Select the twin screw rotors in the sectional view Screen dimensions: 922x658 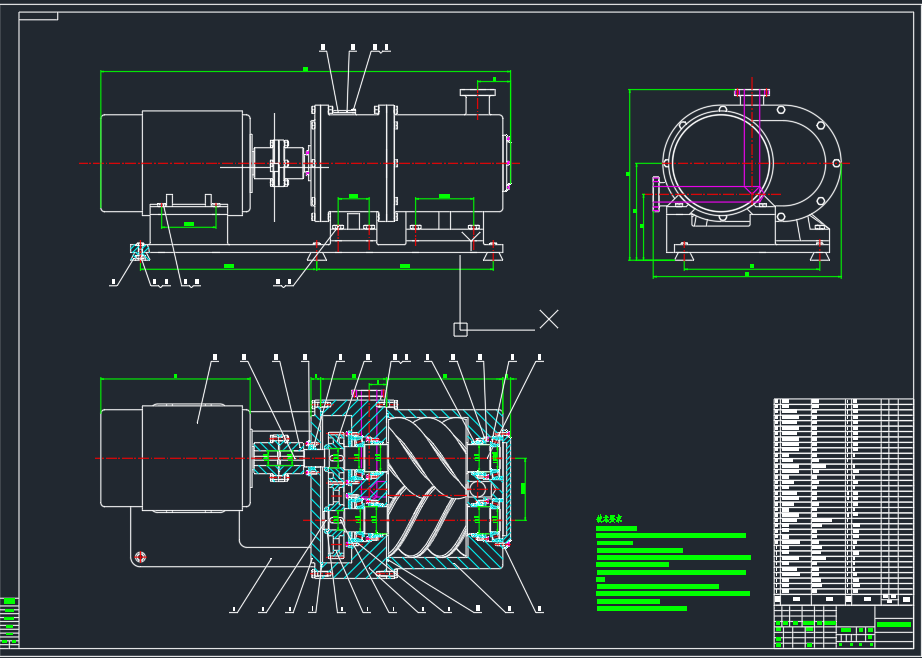(x=427, y=486)
